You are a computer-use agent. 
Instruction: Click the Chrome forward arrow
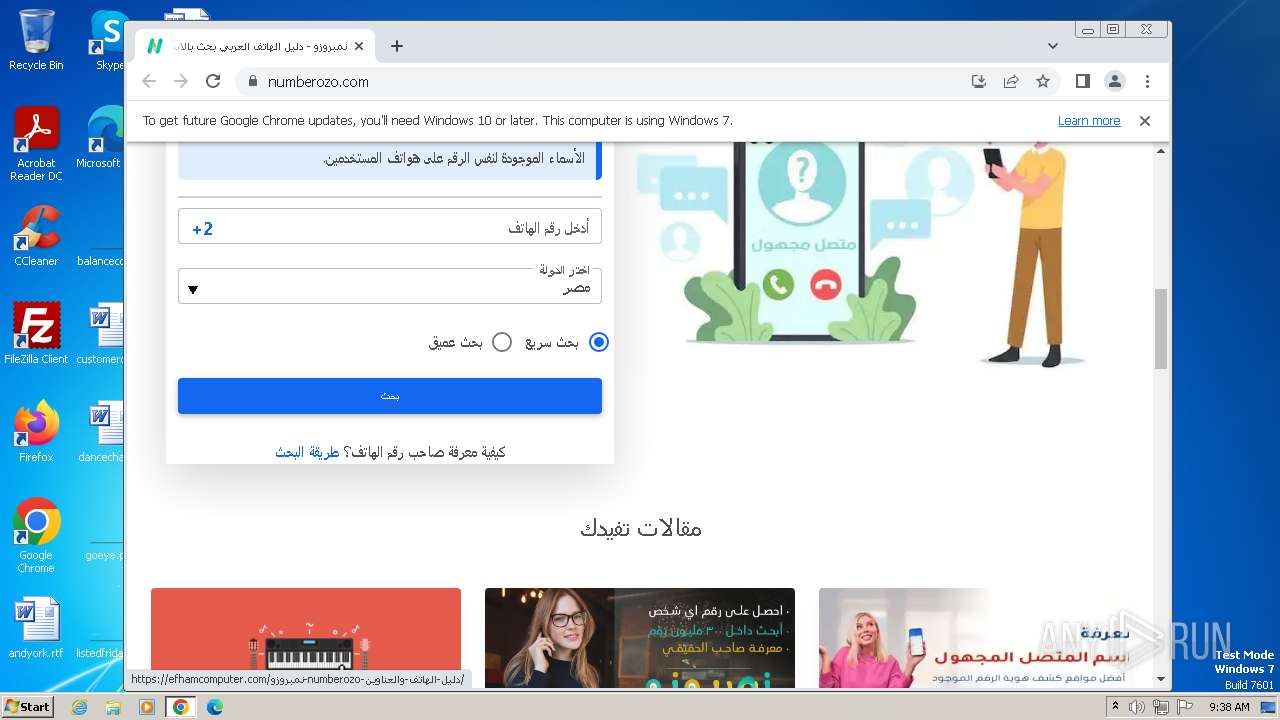point(181,81)
